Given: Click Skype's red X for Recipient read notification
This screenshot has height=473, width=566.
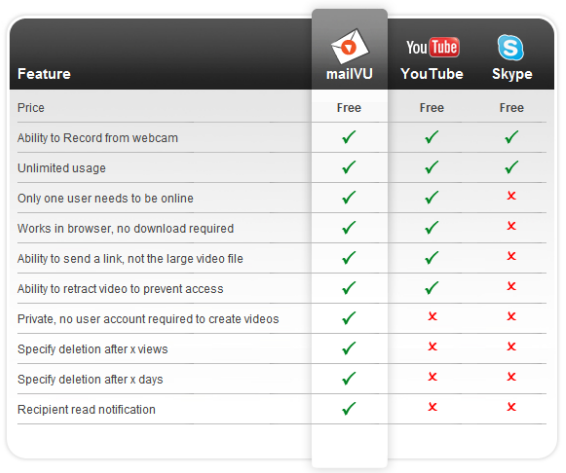Looking at the screenshot, I should tap(511, 407).
